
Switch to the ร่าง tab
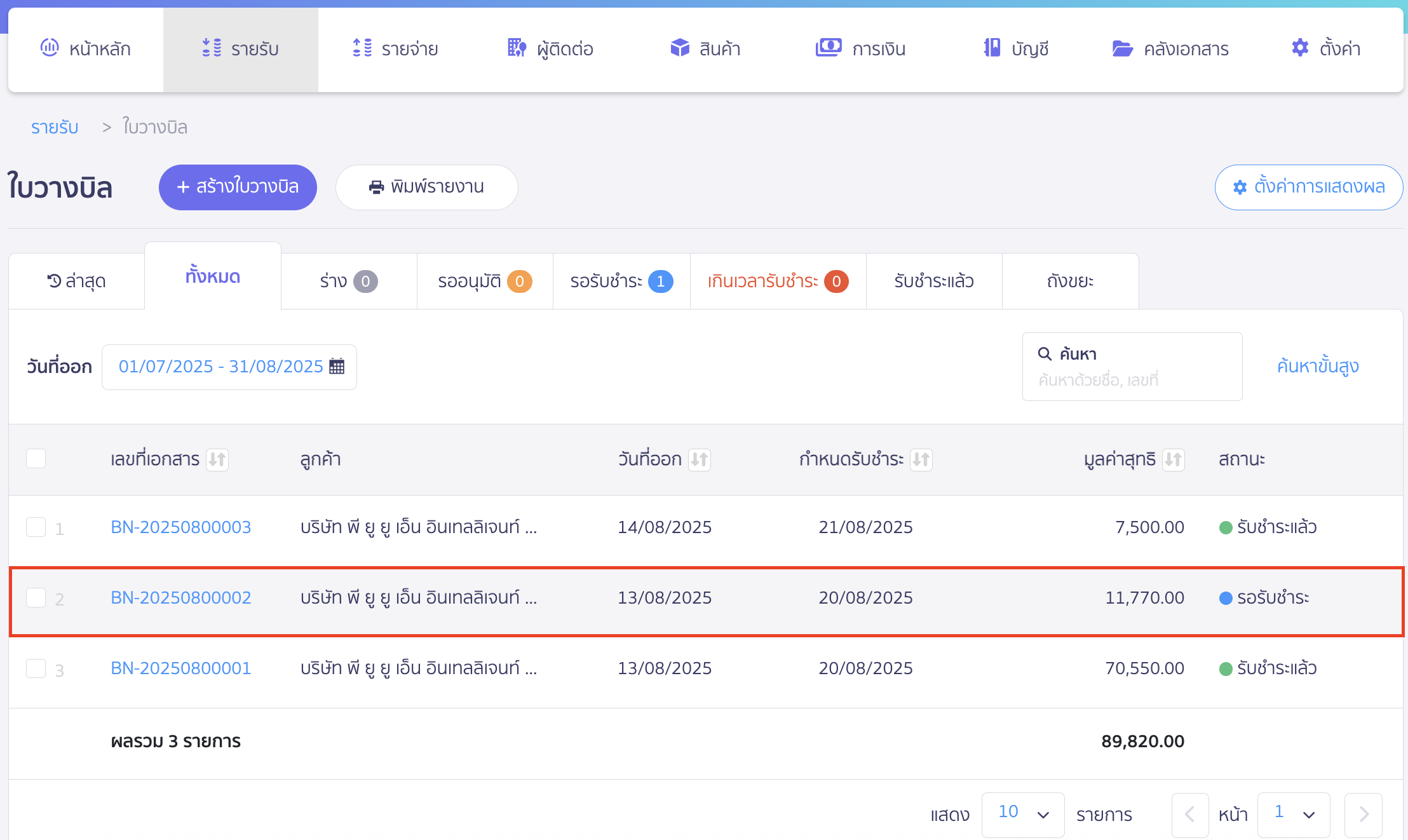pos(349,281)
